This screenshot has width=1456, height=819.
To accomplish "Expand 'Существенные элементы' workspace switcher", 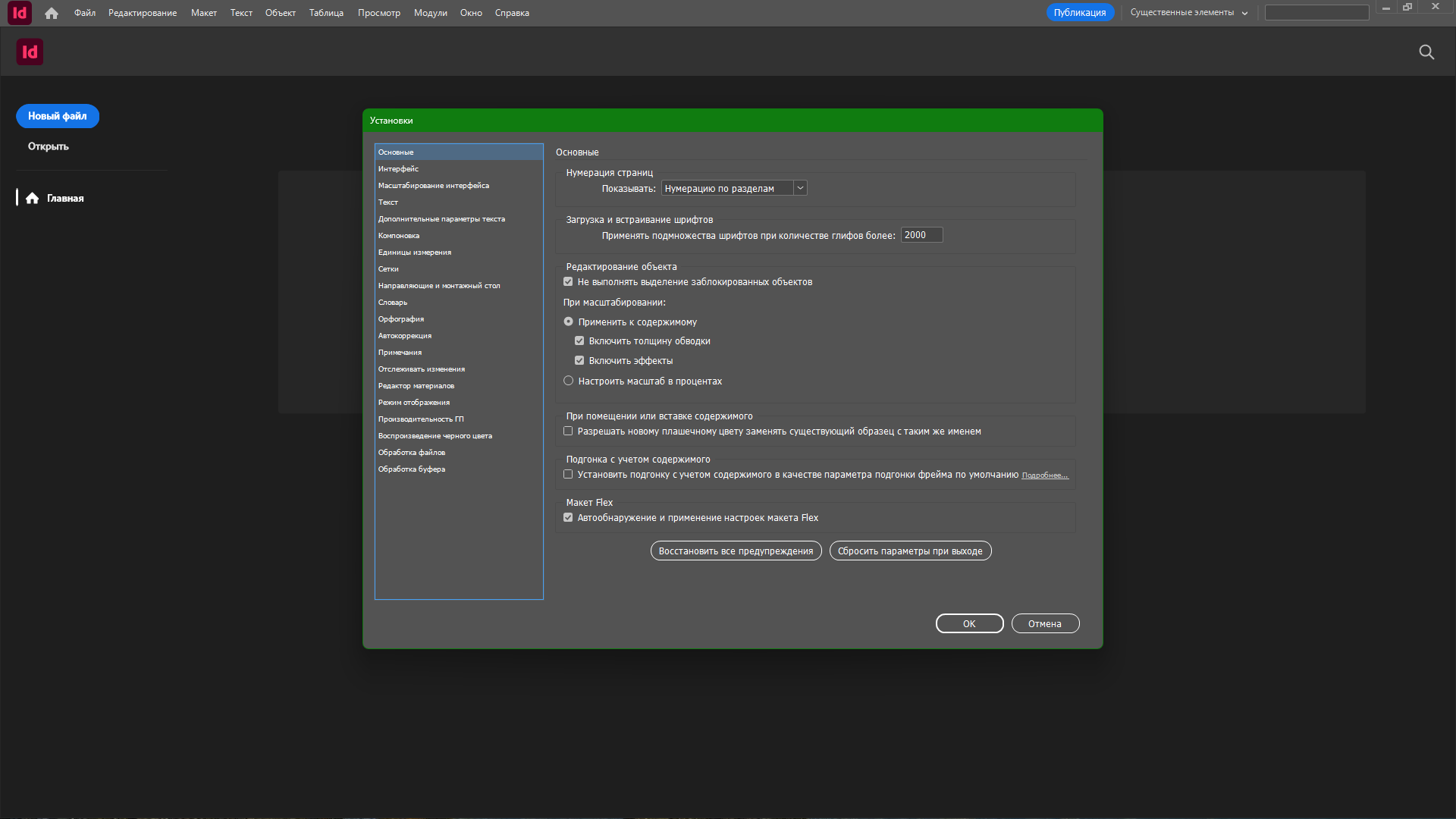I will 1188,13.
